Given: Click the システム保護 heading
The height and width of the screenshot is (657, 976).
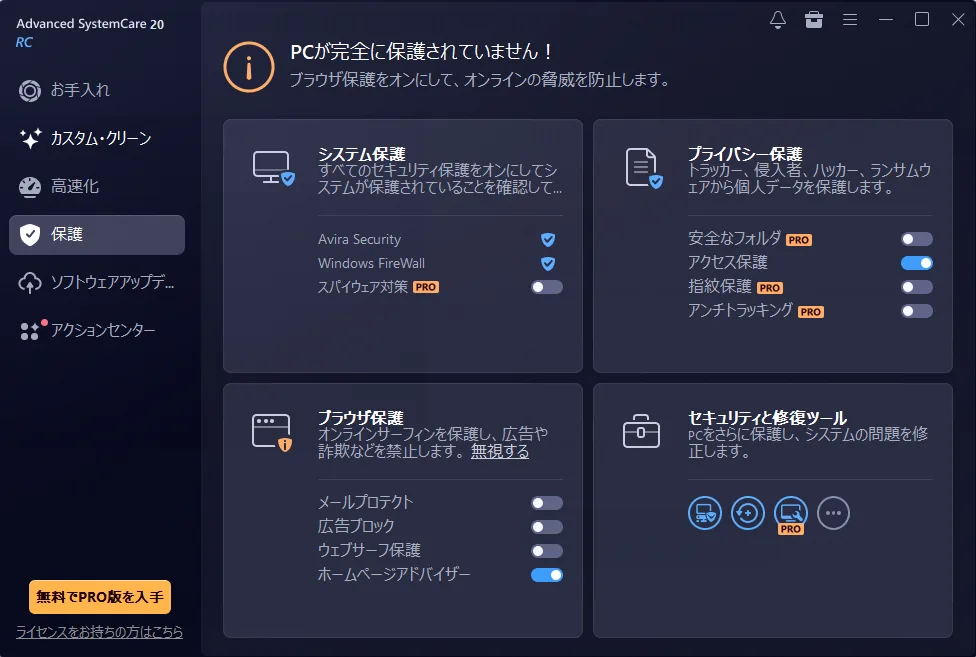Looking at the screenshot, I should (362, 154).
